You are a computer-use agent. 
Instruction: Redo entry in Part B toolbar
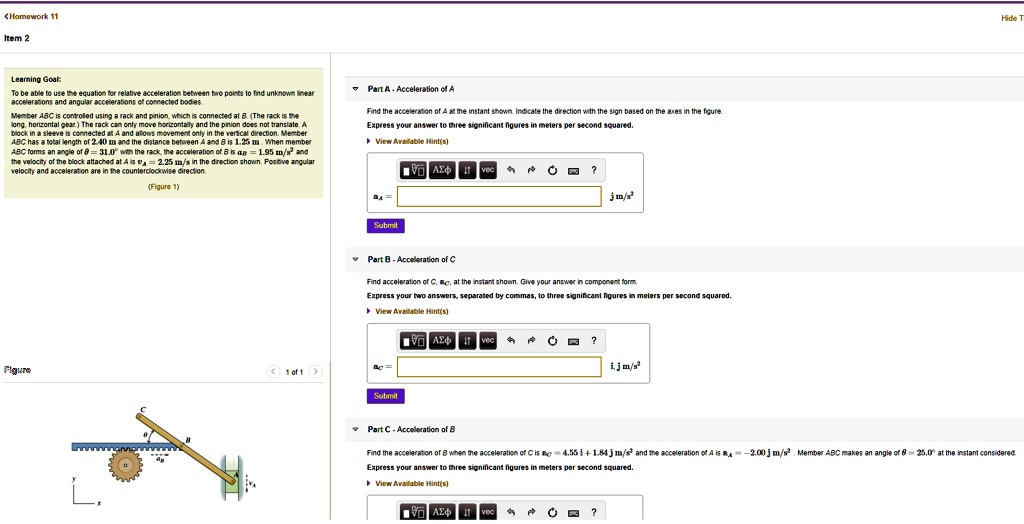coord(532,341)
